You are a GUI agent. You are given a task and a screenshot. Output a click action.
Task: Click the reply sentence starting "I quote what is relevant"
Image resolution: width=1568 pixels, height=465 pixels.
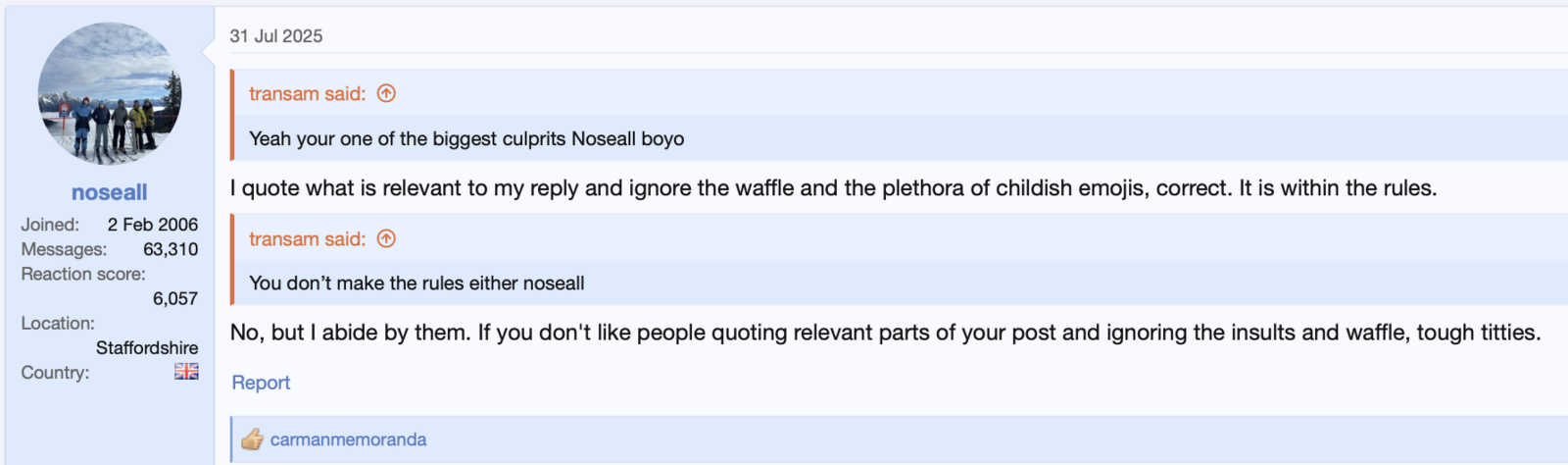point(833,188)
